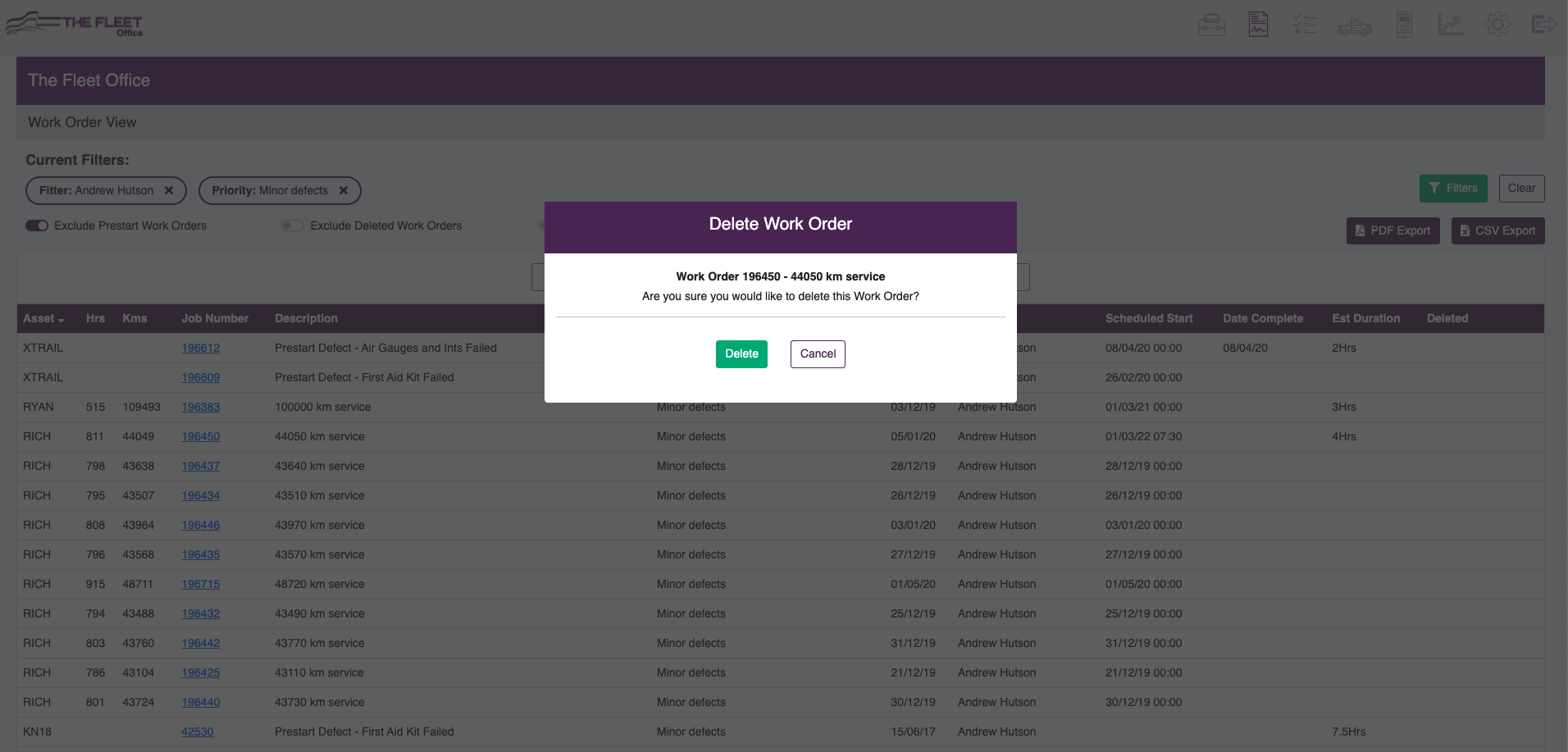The height and width of the screenshot is (752, 1568).
Task: Export work orders as PDF
Action: tap(1393, 231)
